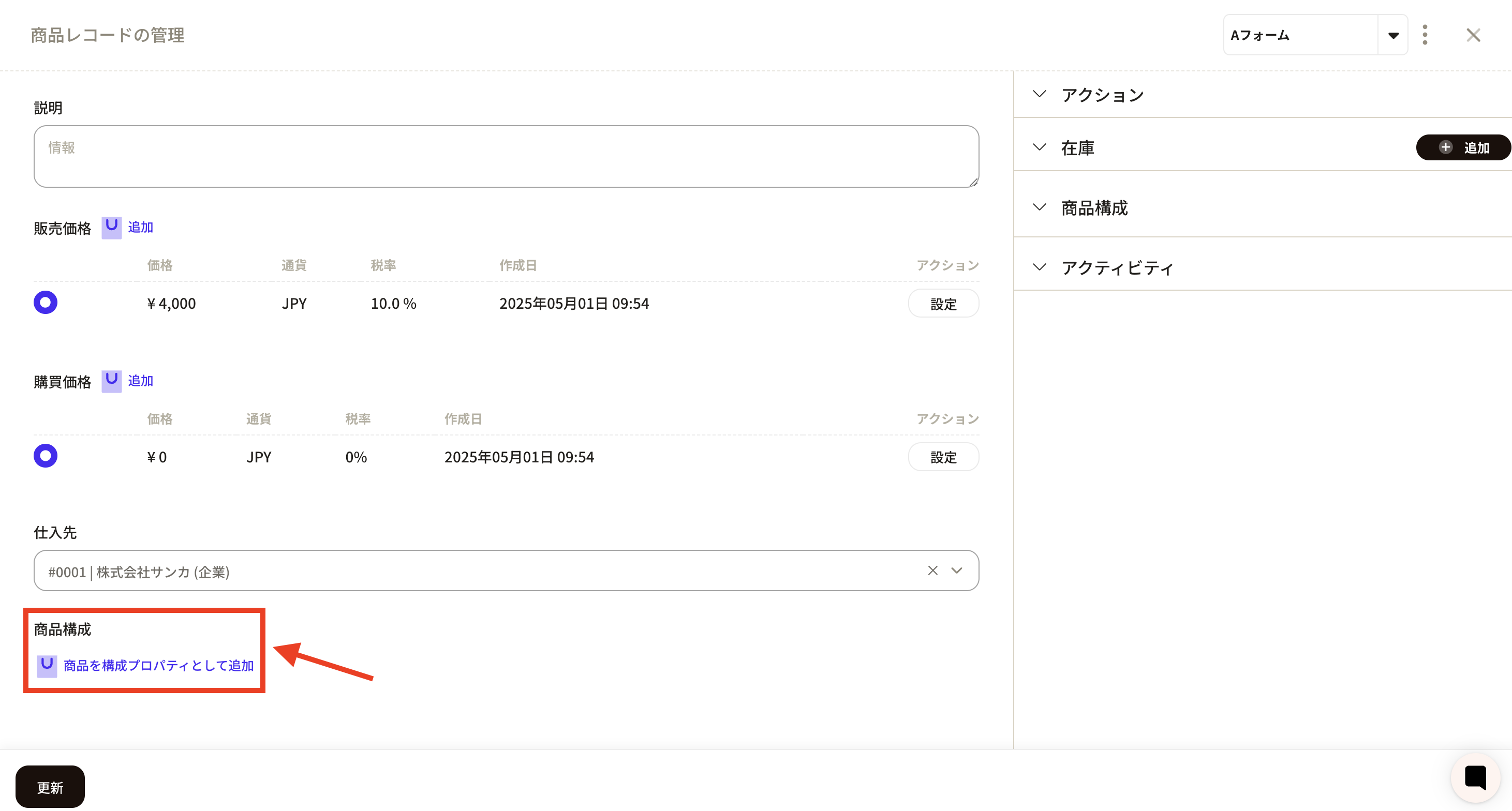Image resolution: width=1512 pixels, height=811 pixels.
Task: Click 設定 button for the selling price row
Action: 943,304
